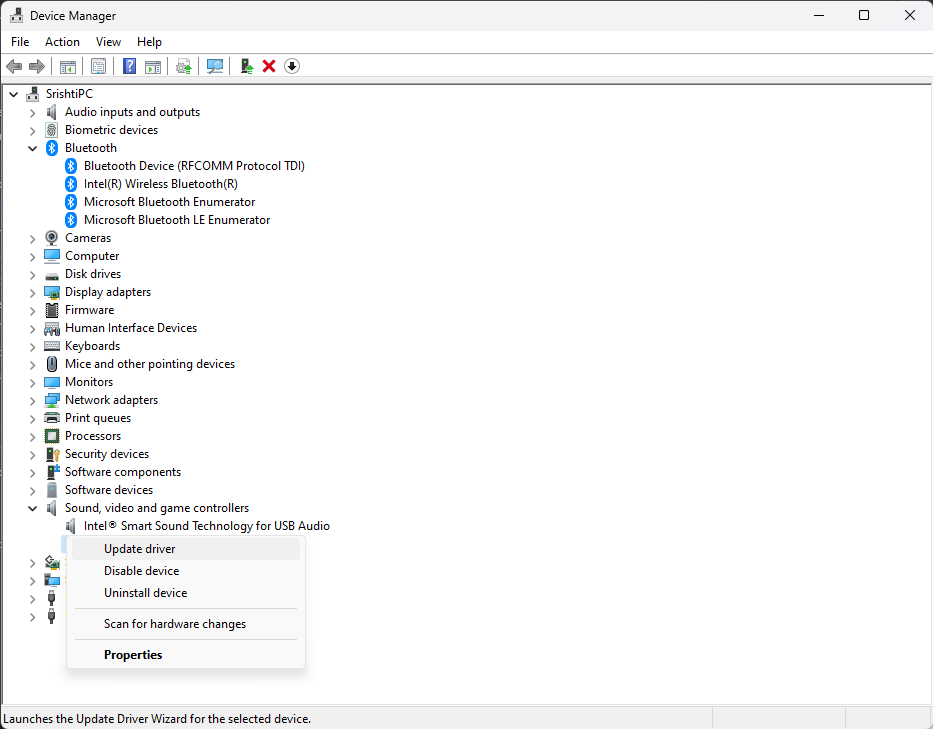Click the status bar text about Update Driver Wizard

click(x=157, y=719)
